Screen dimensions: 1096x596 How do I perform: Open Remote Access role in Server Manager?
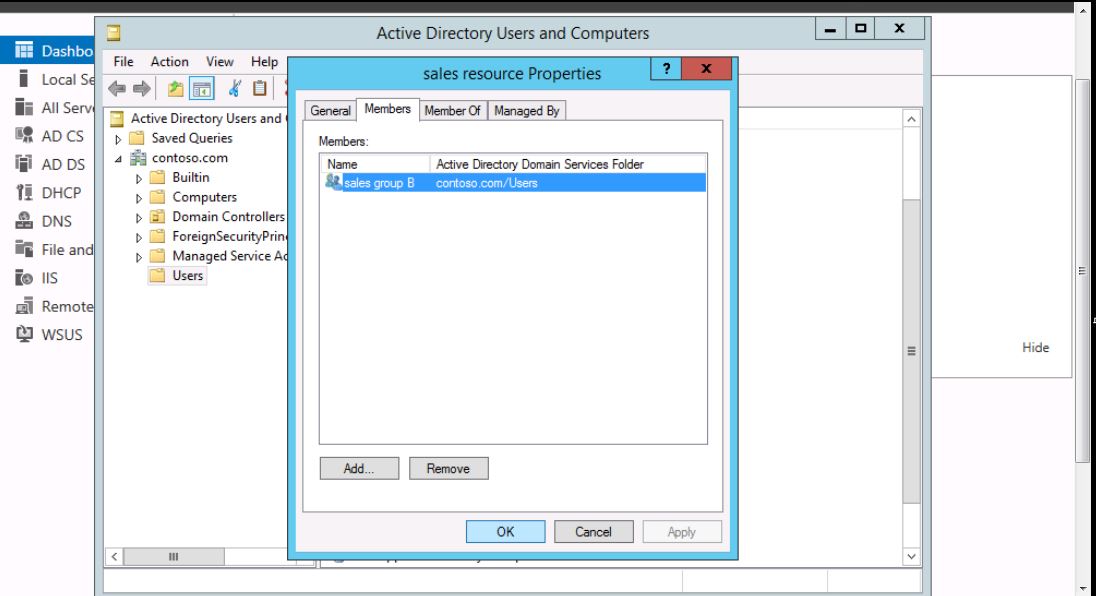point(53,307)
